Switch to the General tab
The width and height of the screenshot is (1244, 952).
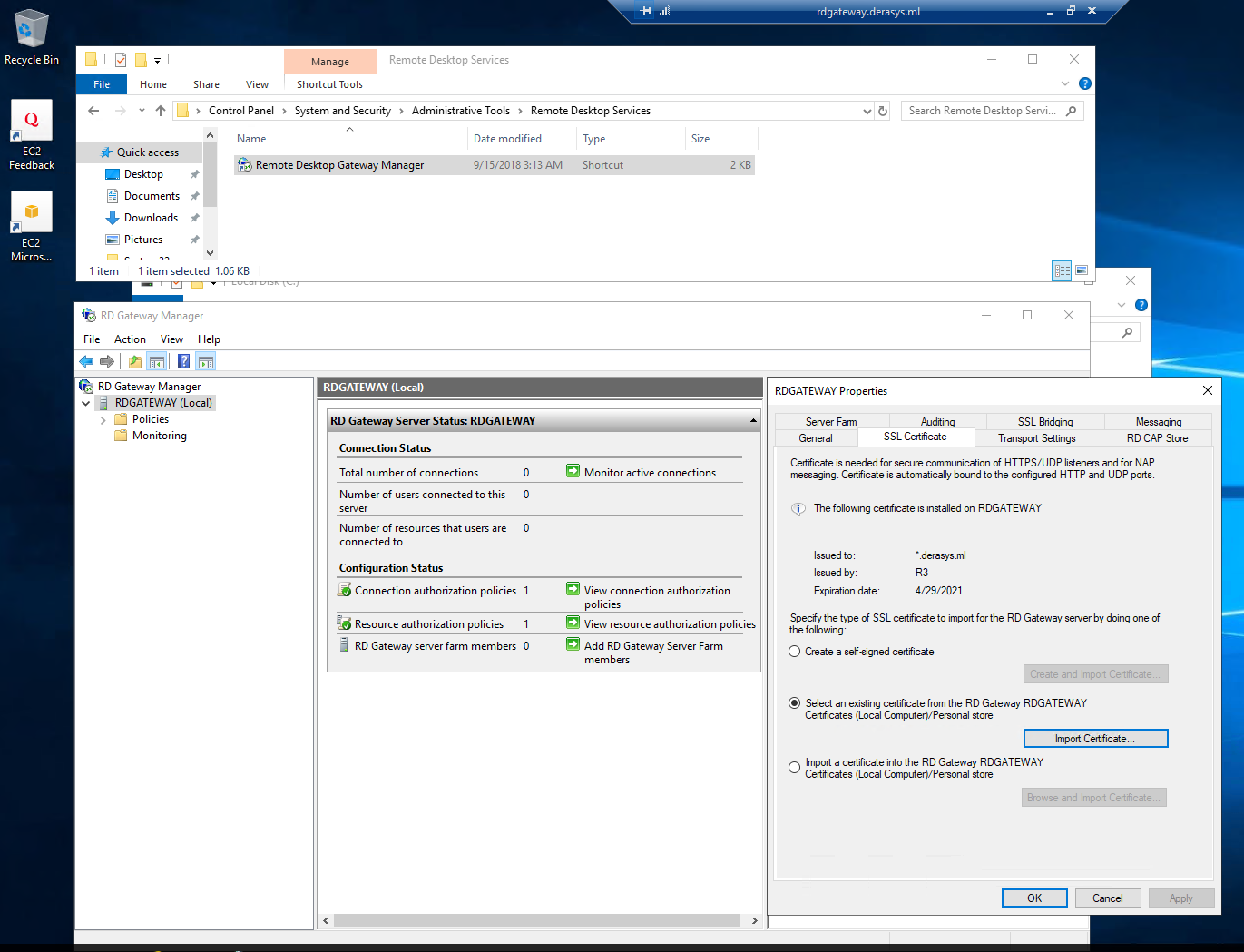click(x=816, y=438)
